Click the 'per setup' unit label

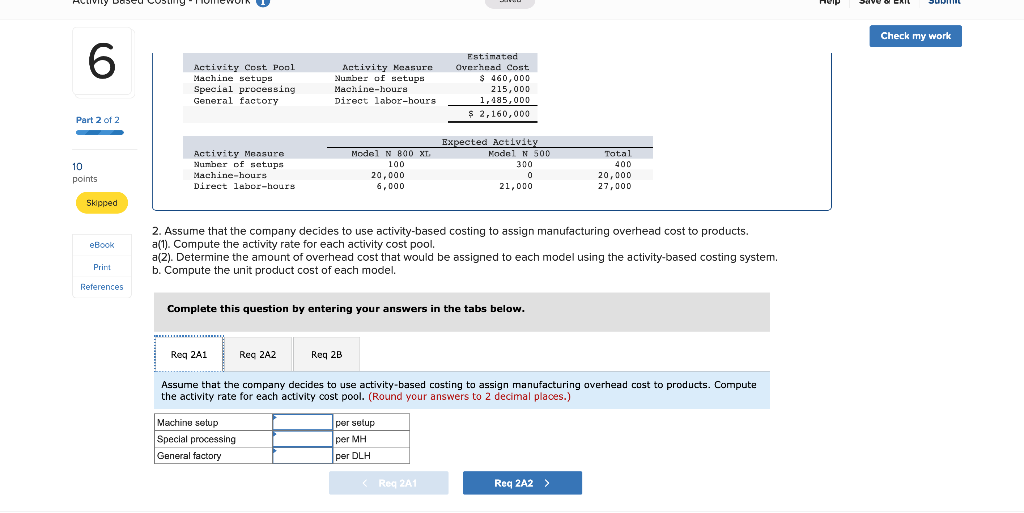coord(355,423)
